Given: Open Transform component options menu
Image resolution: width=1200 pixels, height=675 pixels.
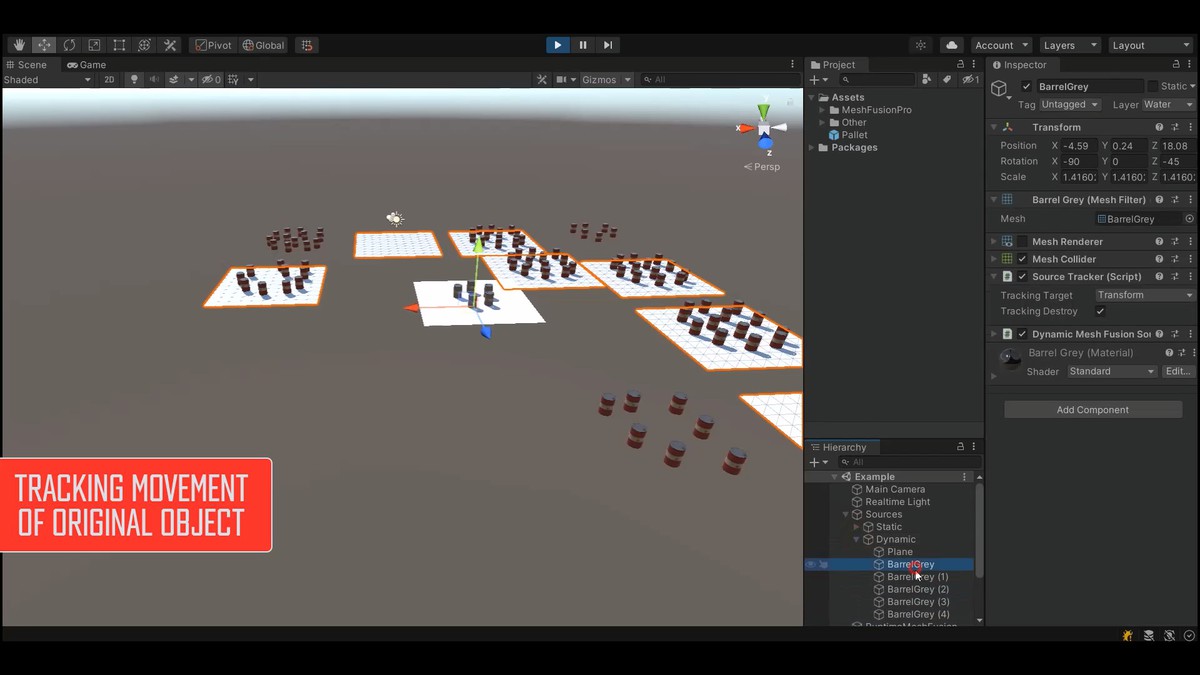Looking at the screenshot, I should click(1192, 127).
